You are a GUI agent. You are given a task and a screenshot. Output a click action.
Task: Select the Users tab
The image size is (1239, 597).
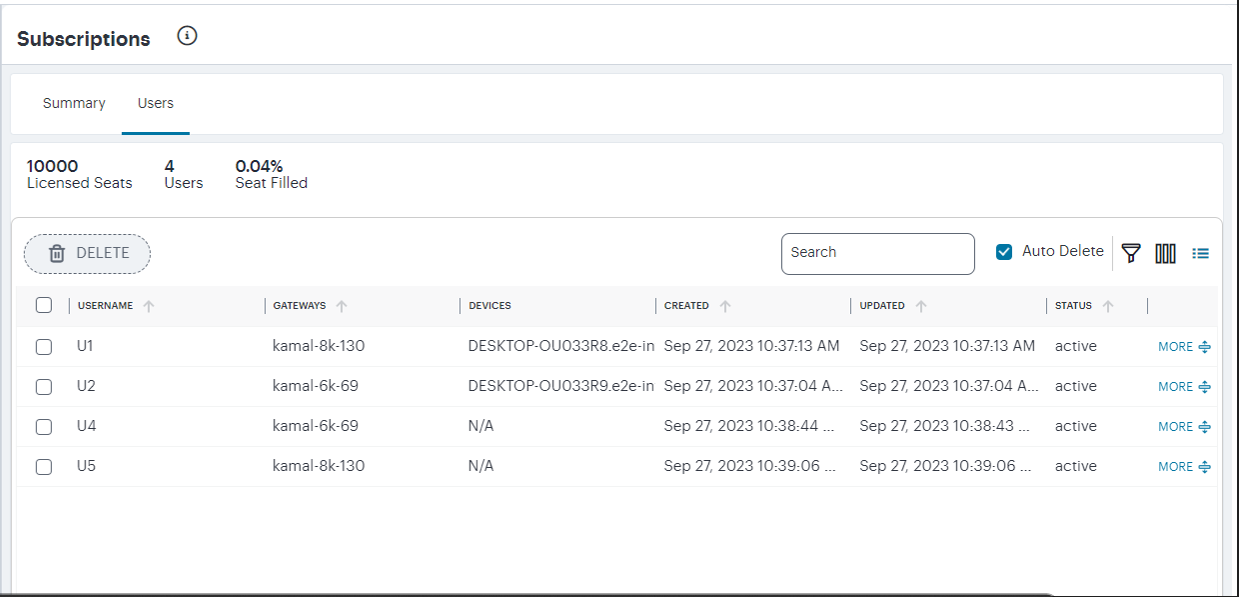[x=156, y=104]
